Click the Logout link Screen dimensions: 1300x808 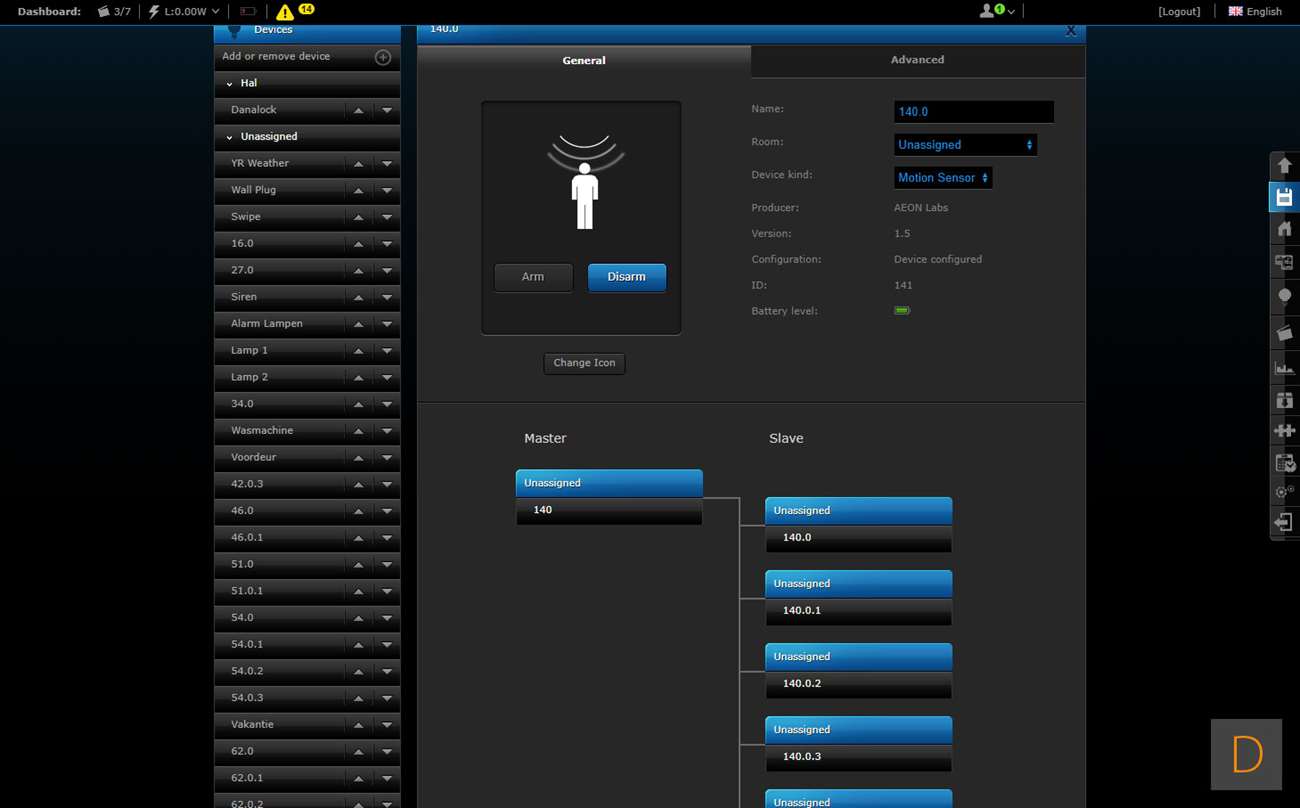click(x=1179, y=12)
